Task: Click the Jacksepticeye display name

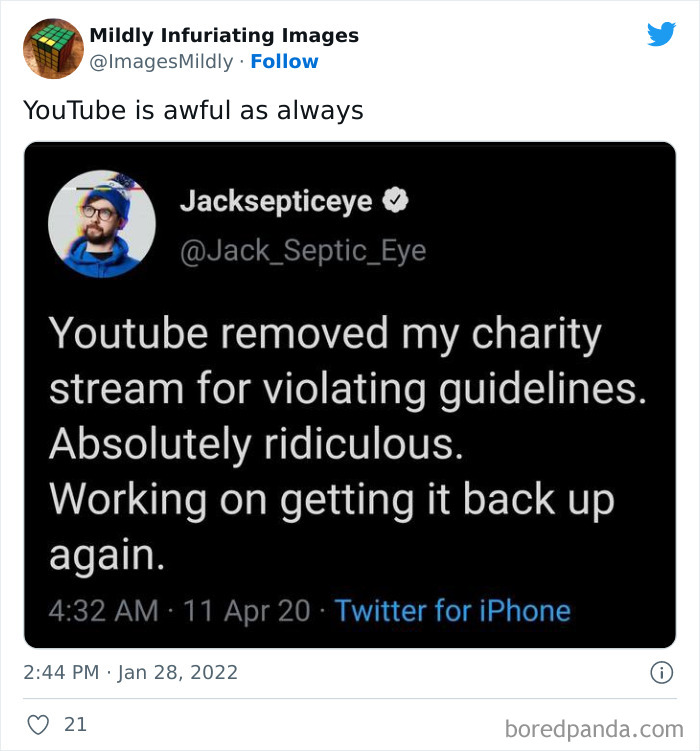Action: tap(276, 201)
